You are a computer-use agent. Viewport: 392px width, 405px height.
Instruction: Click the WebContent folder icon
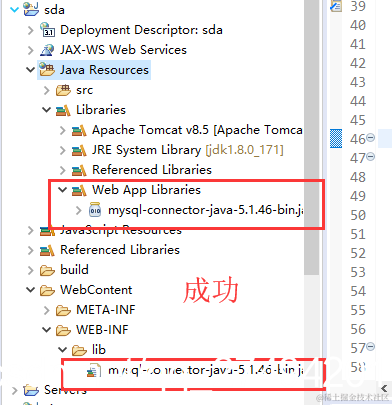(x=47, y=290)
